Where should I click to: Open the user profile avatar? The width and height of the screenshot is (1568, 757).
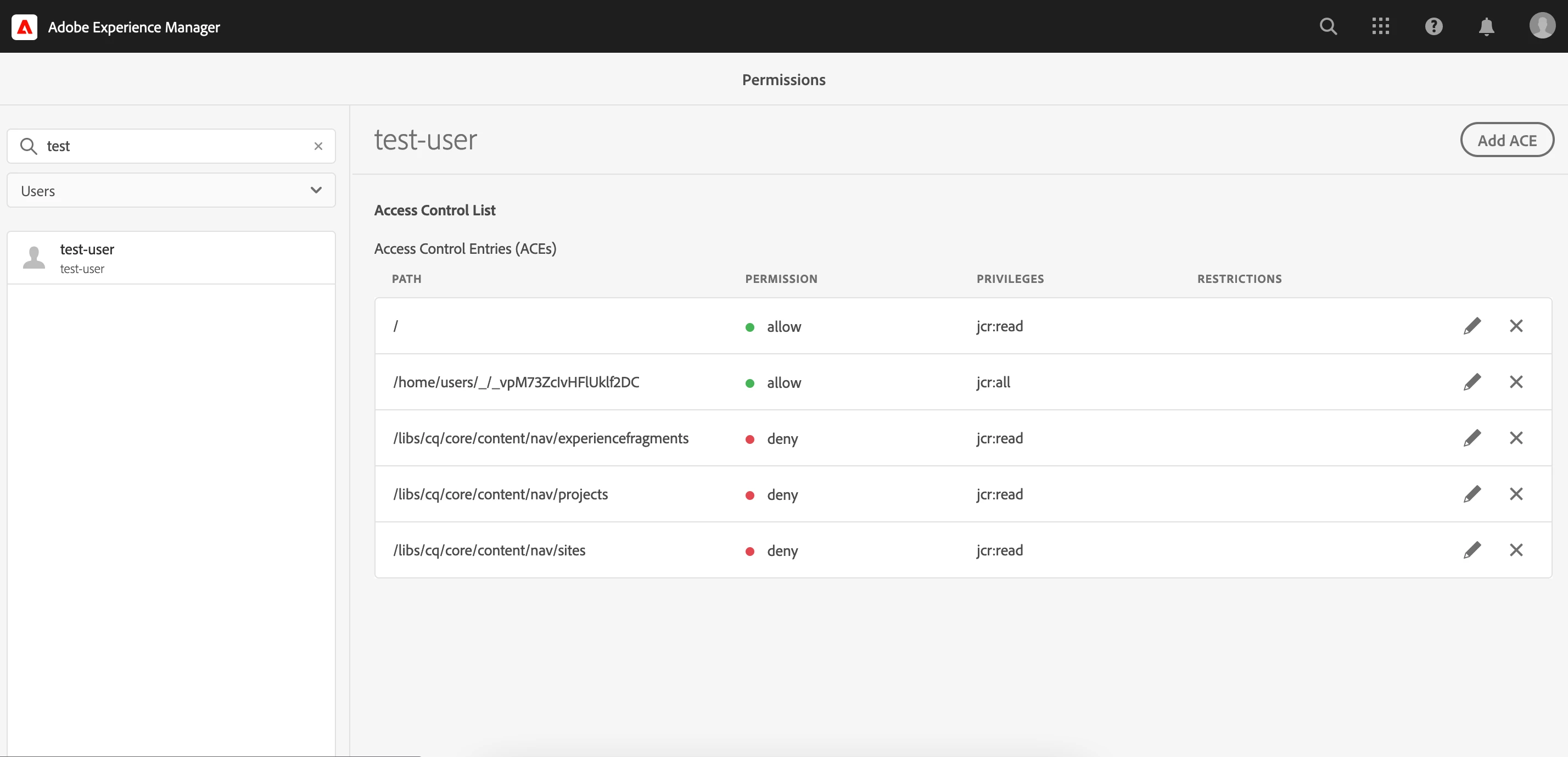pyautogui.click(x=1541, y=26)
